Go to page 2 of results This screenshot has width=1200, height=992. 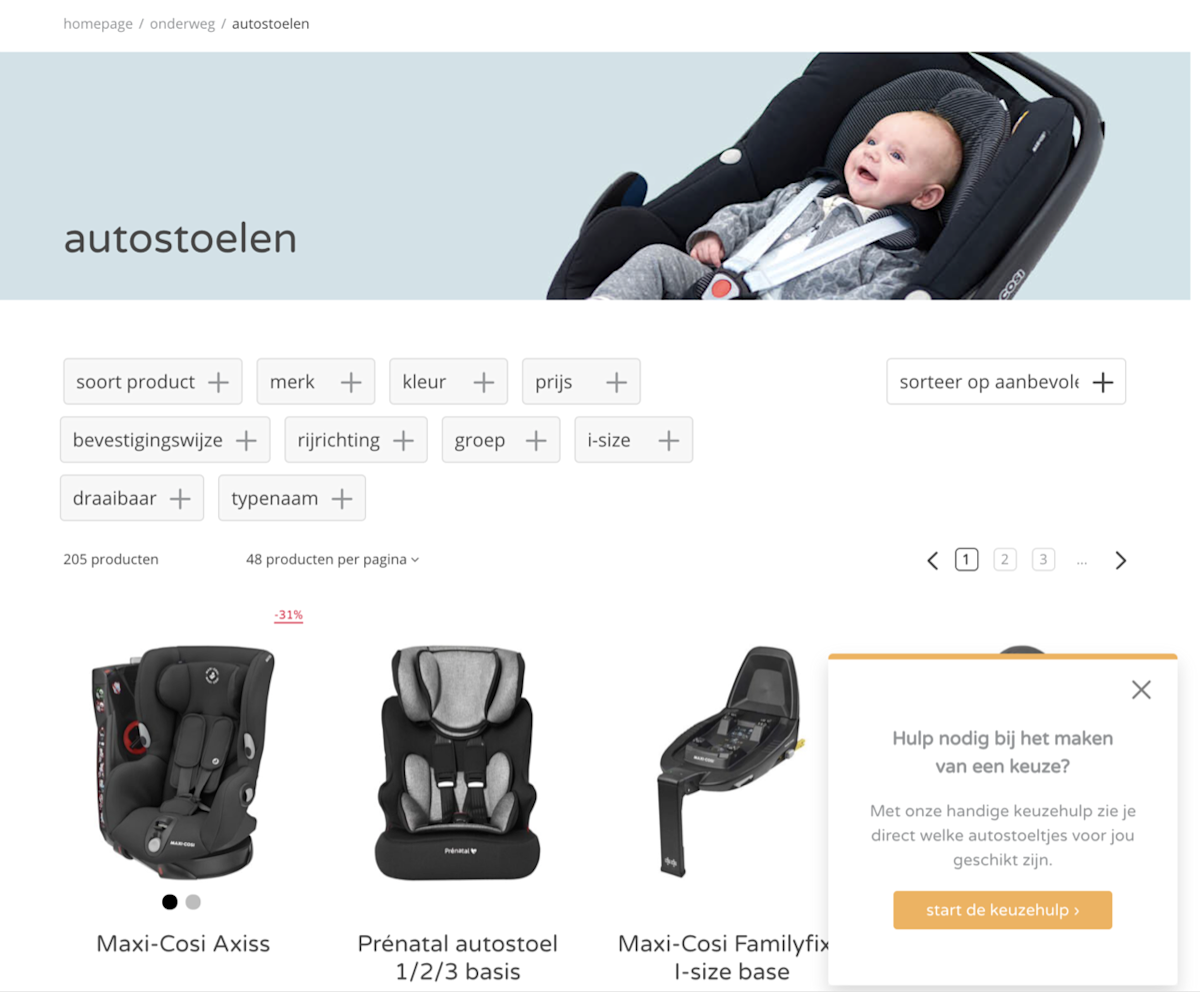coord(1005,560)
